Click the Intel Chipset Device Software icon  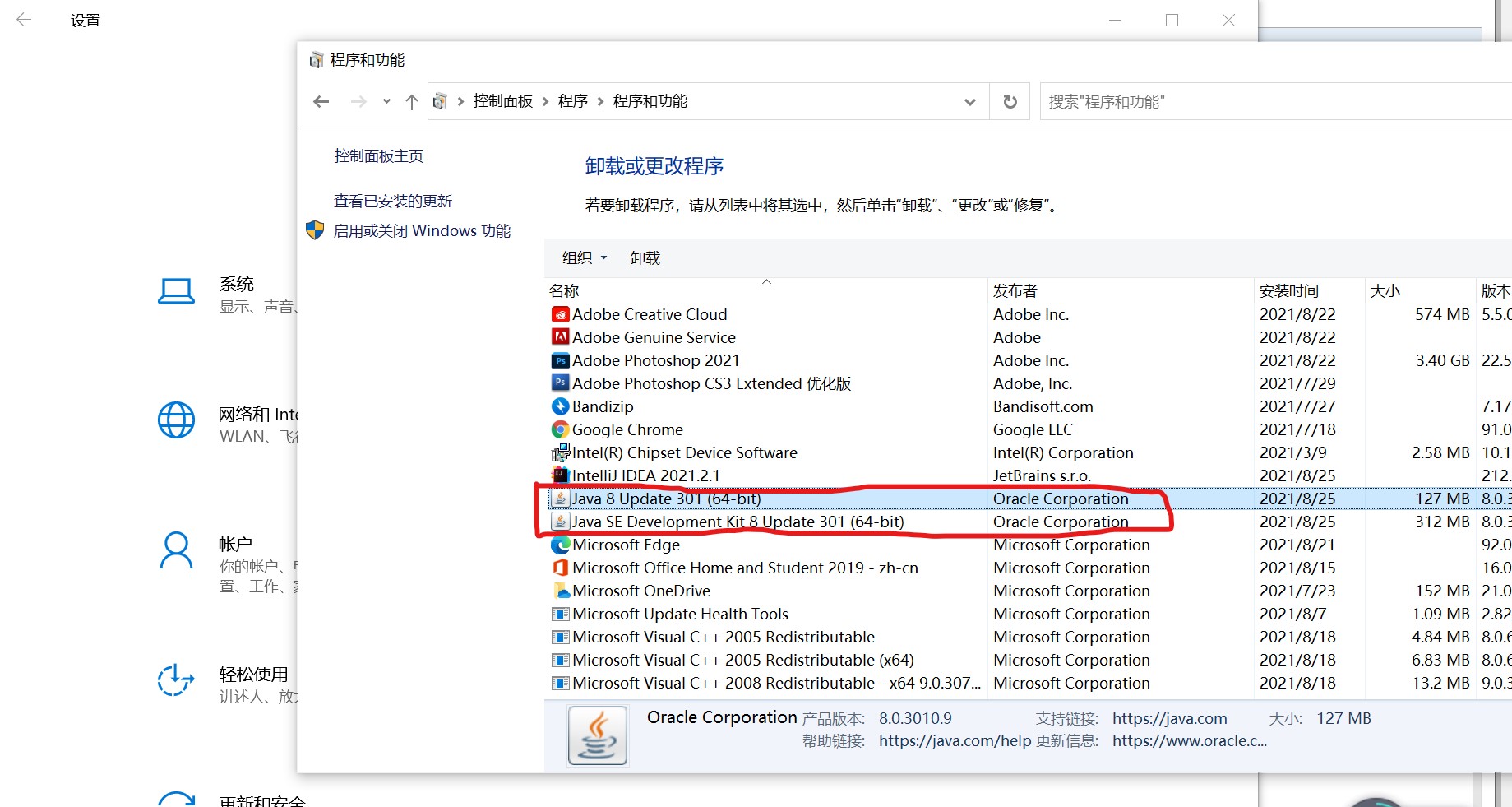coord(560,452)
